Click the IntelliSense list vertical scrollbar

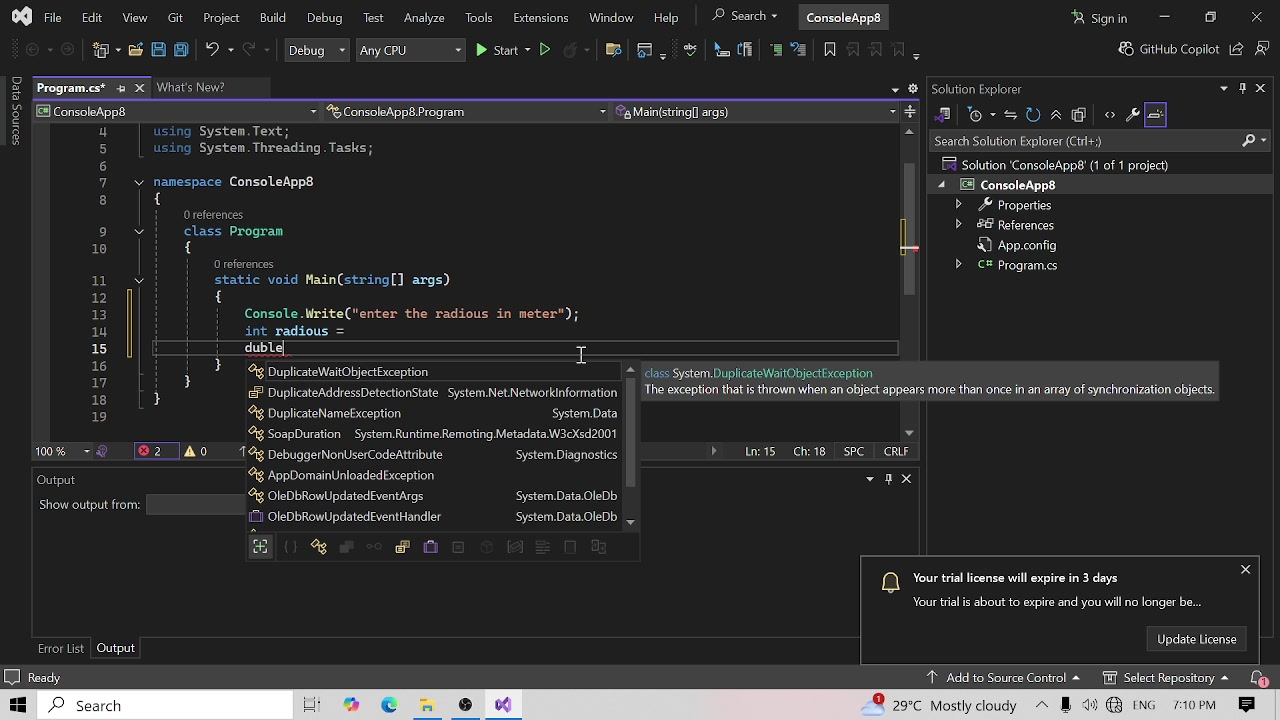coord(630,430)
